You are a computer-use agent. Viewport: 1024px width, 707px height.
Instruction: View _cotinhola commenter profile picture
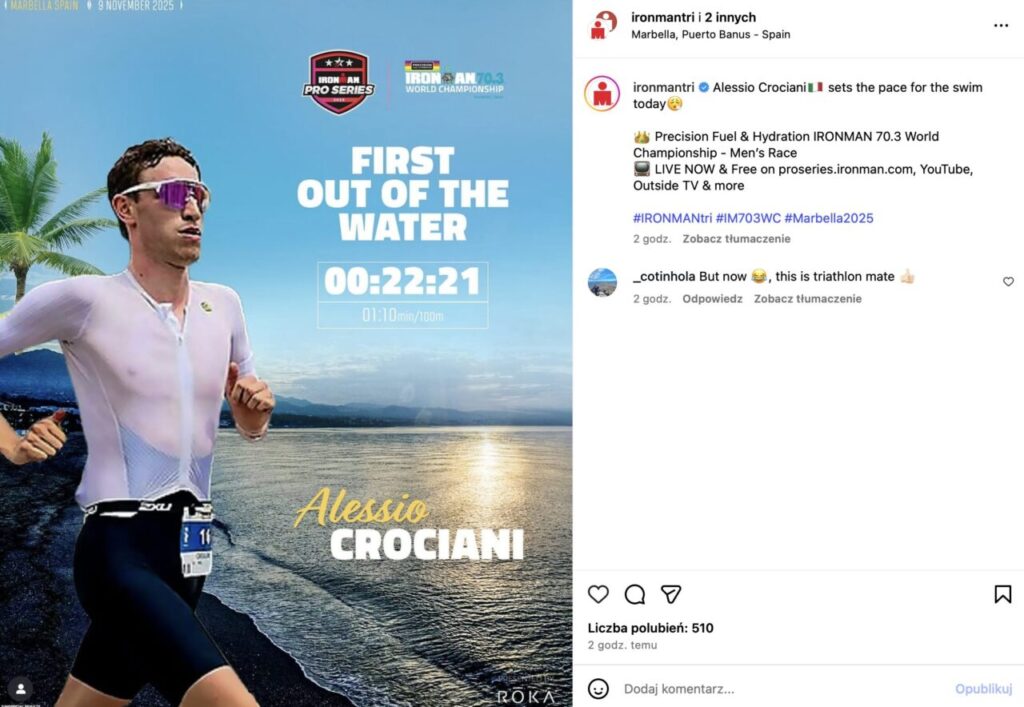pos(602,283)
